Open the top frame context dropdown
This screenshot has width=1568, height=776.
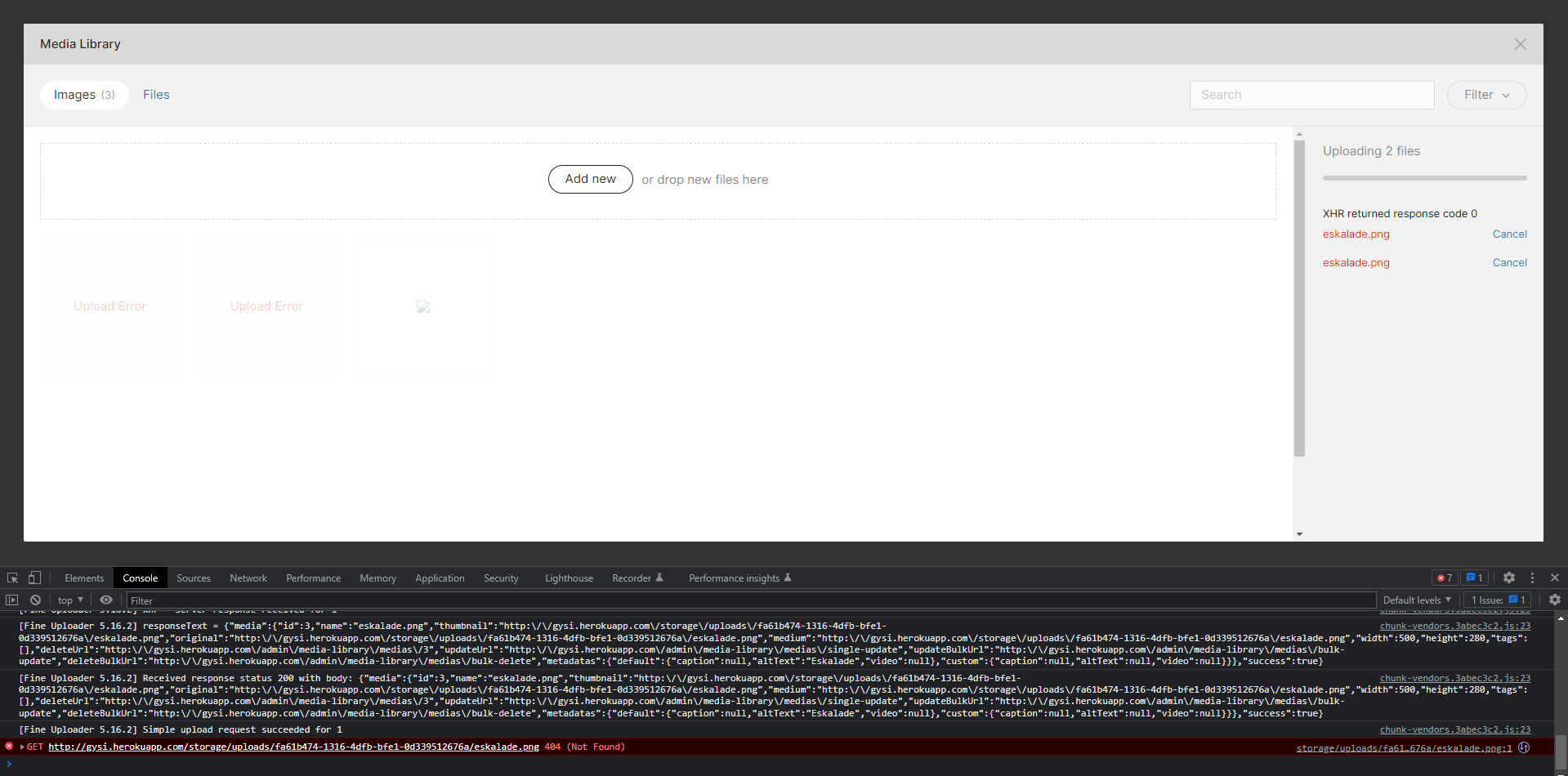coord(69,600)
